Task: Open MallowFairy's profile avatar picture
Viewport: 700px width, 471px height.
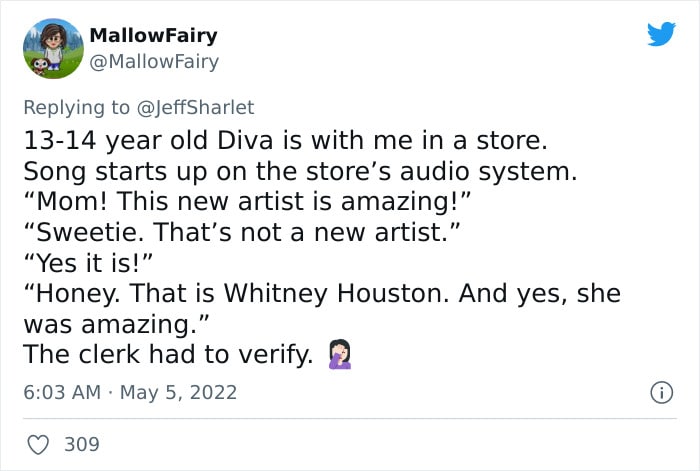Action: coord(53,49)
